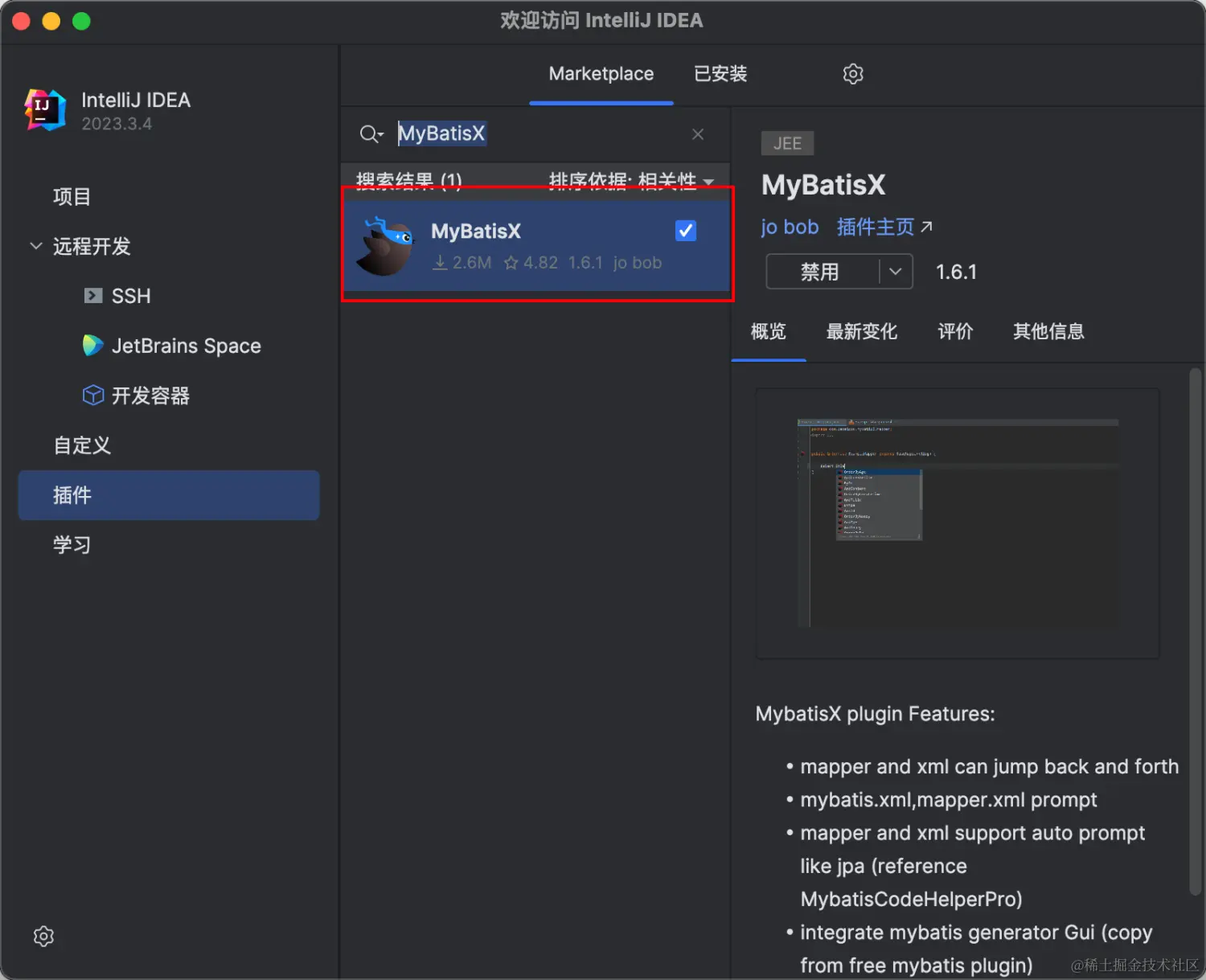Click the 禁用 button
The image size is (1206, 980).
[x=822, y=272]
